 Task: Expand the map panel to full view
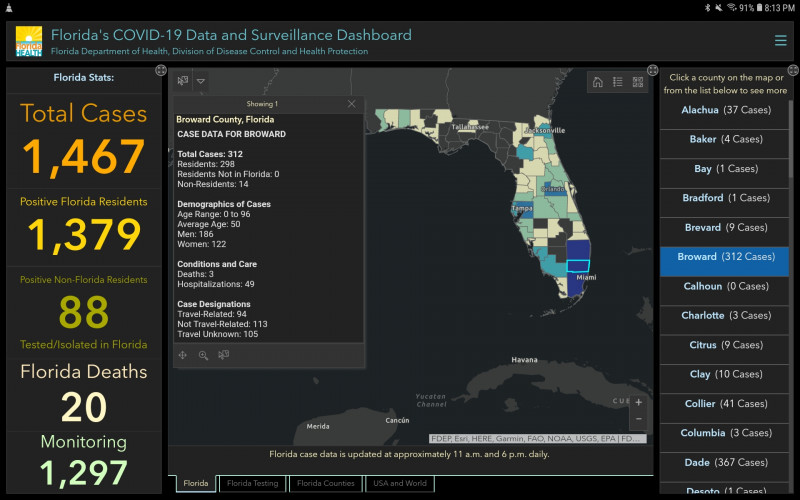pyautogui.click(x=652, y=71)
